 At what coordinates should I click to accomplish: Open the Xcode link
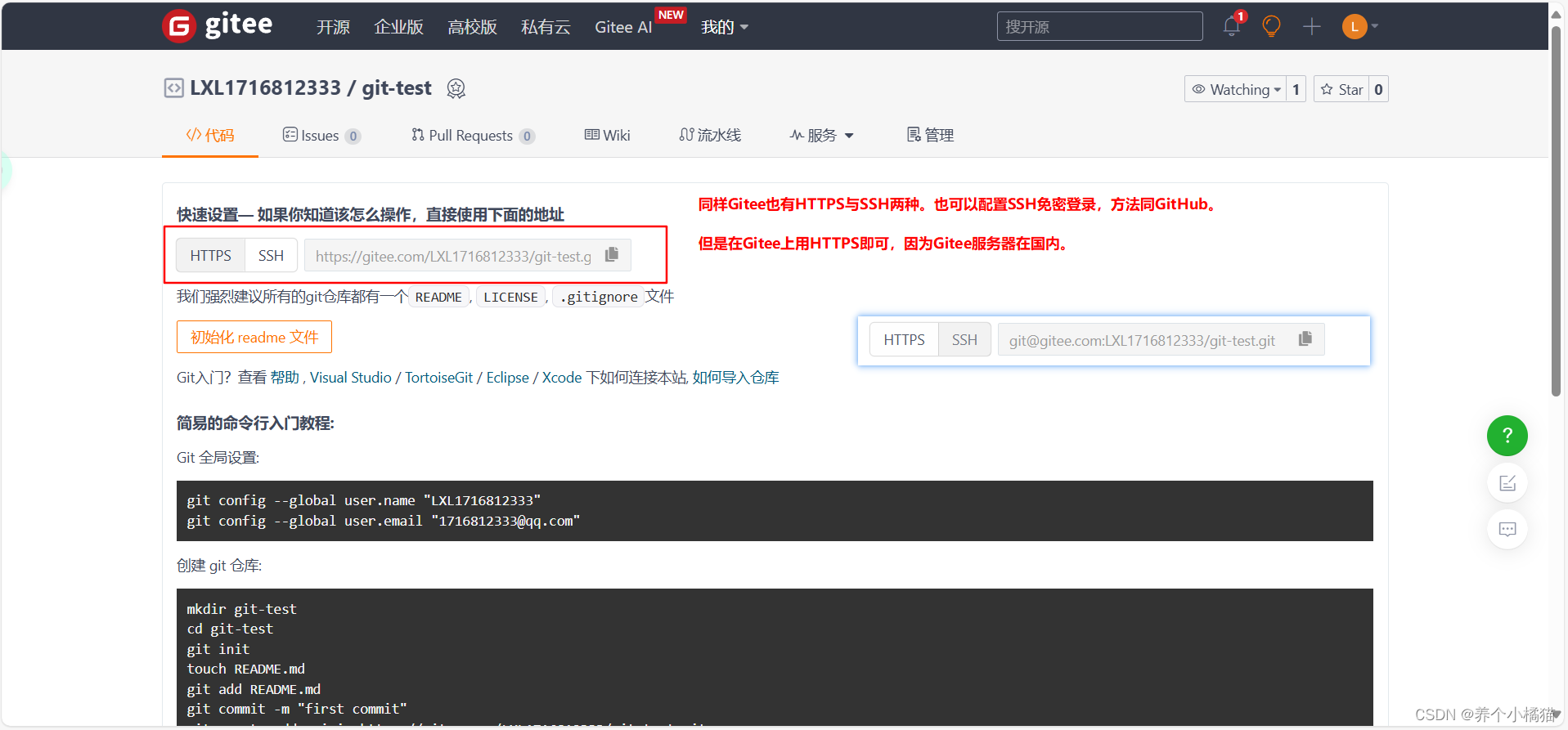(562, 377)
